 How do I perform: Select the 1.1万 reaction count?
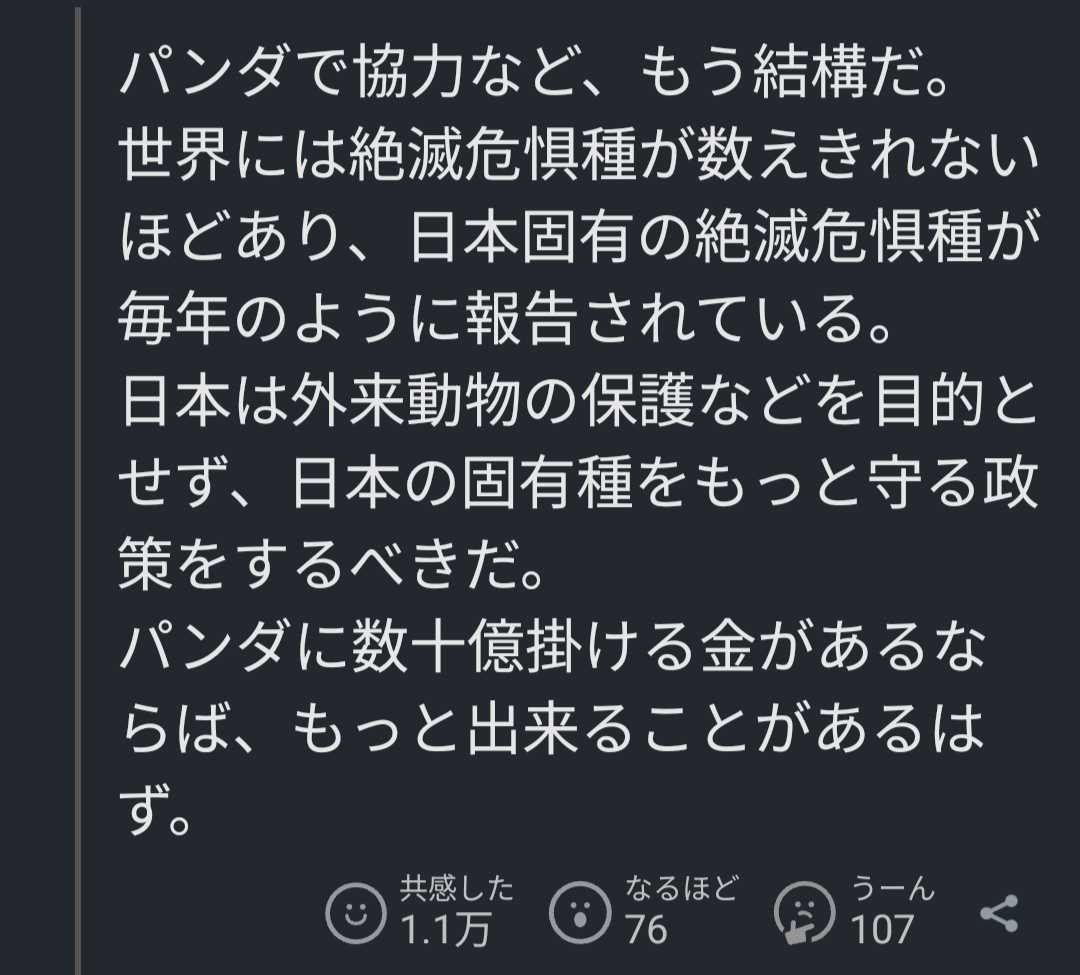[x=446, y=931]
